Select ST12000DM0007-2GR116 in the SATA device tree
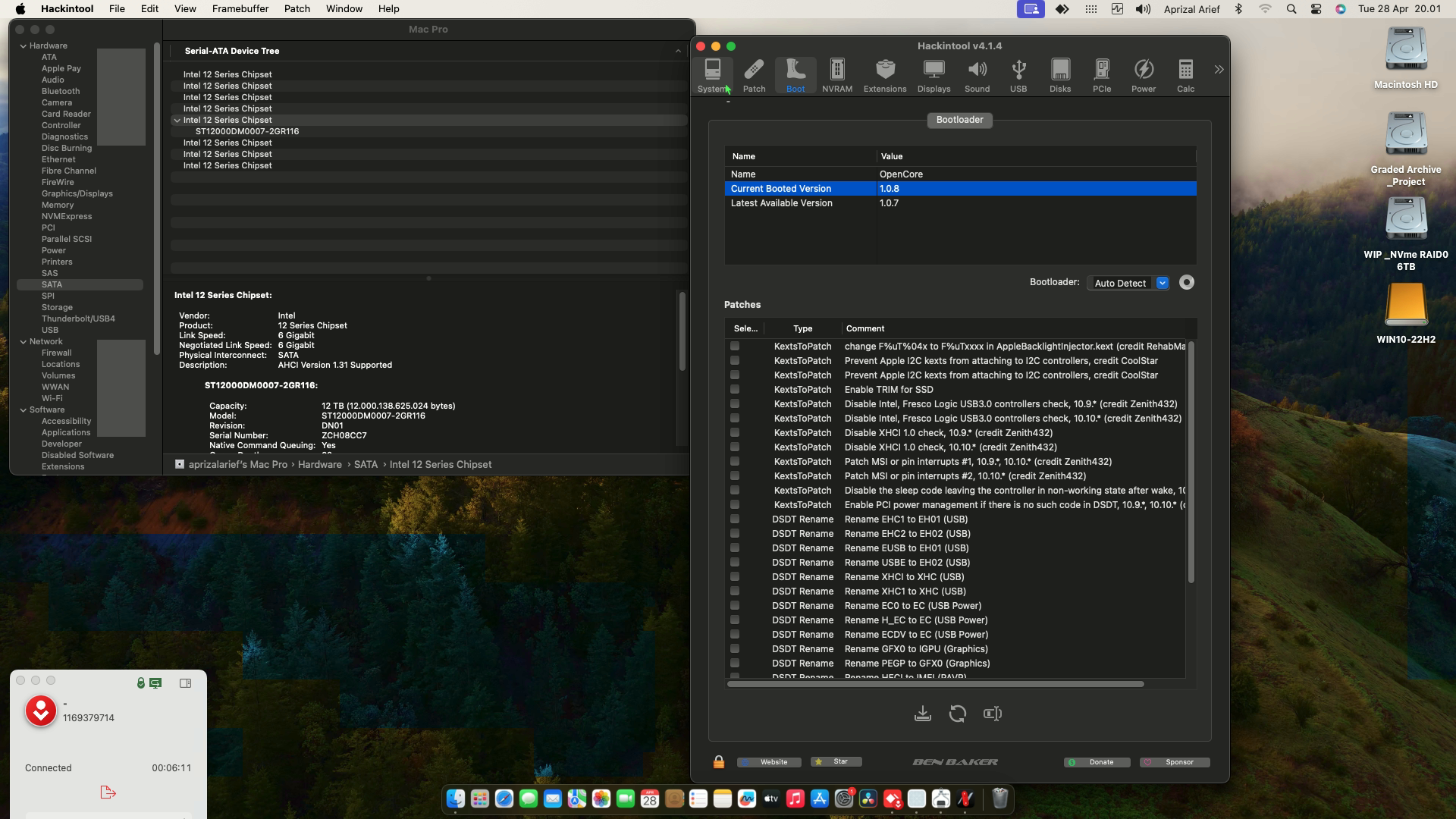1456x819 pixels. point(247,131)
